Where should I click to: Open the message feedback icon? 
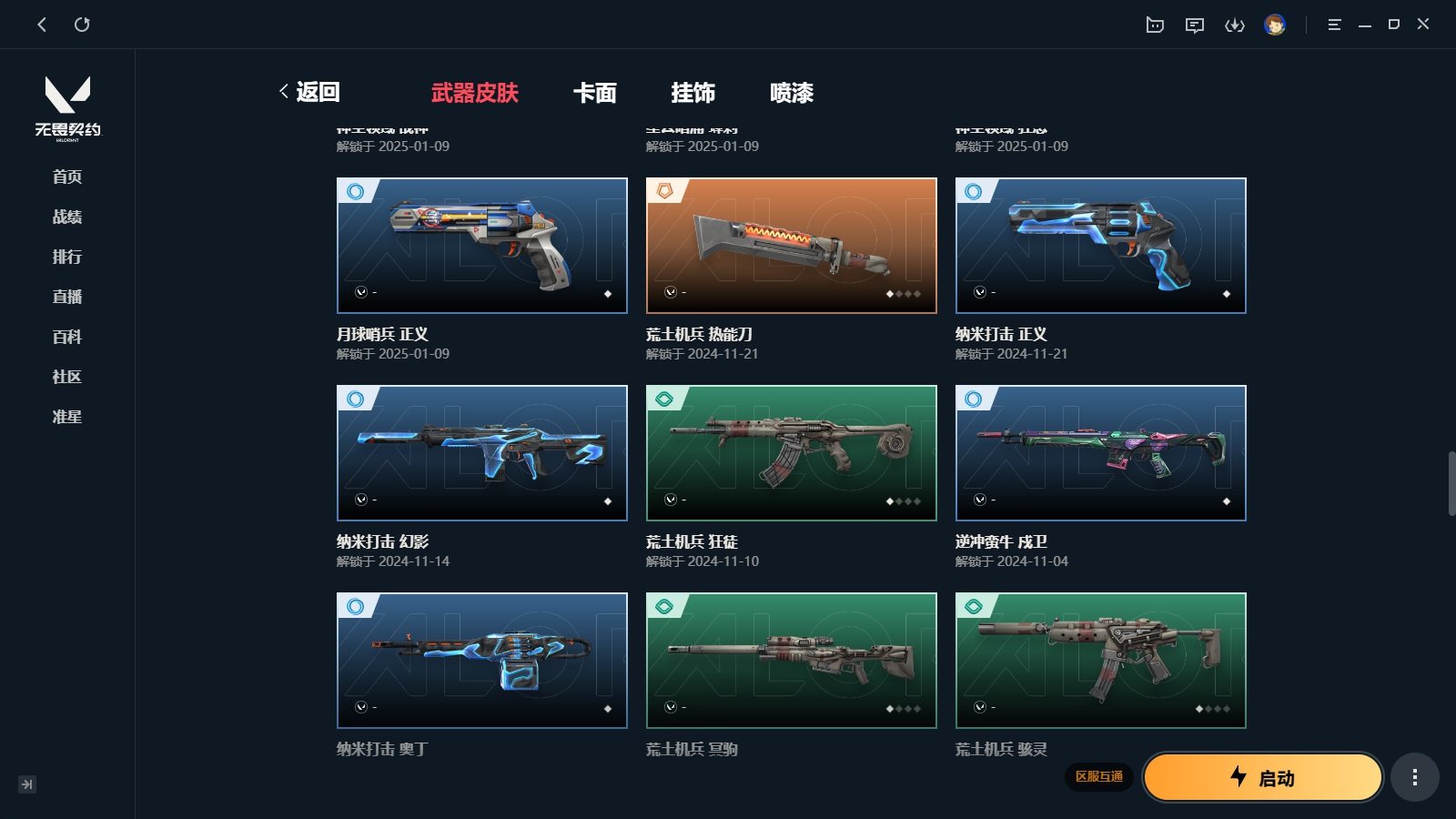[x=1195, y=25]
